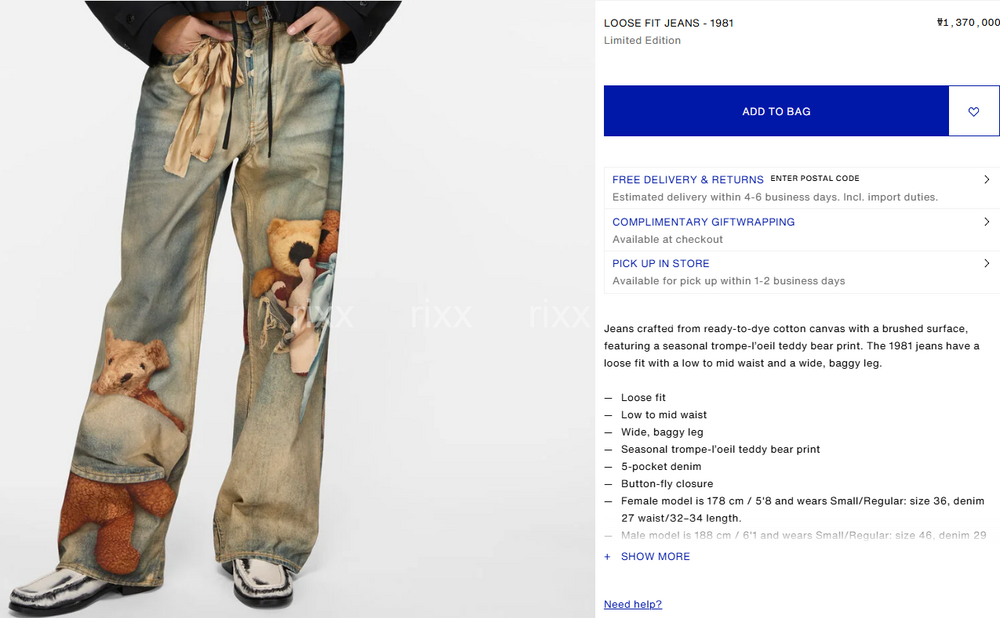Expand Pick Up In Store chevron
The height and width of the screenshot is (618, 1000).
pyautogui.click(x=987, y=263)
